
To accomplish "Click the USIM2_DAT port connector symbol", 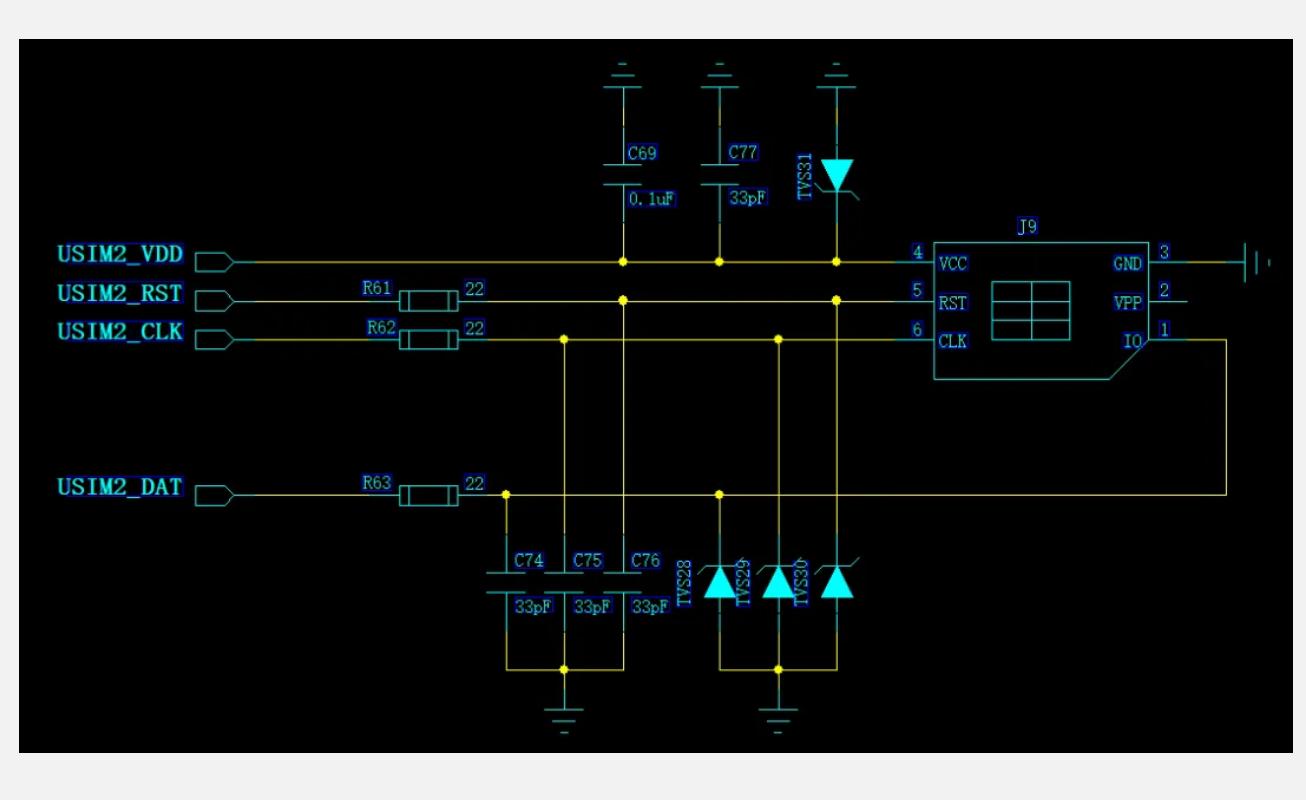I will pyautogui.click(x=215, y=495).
